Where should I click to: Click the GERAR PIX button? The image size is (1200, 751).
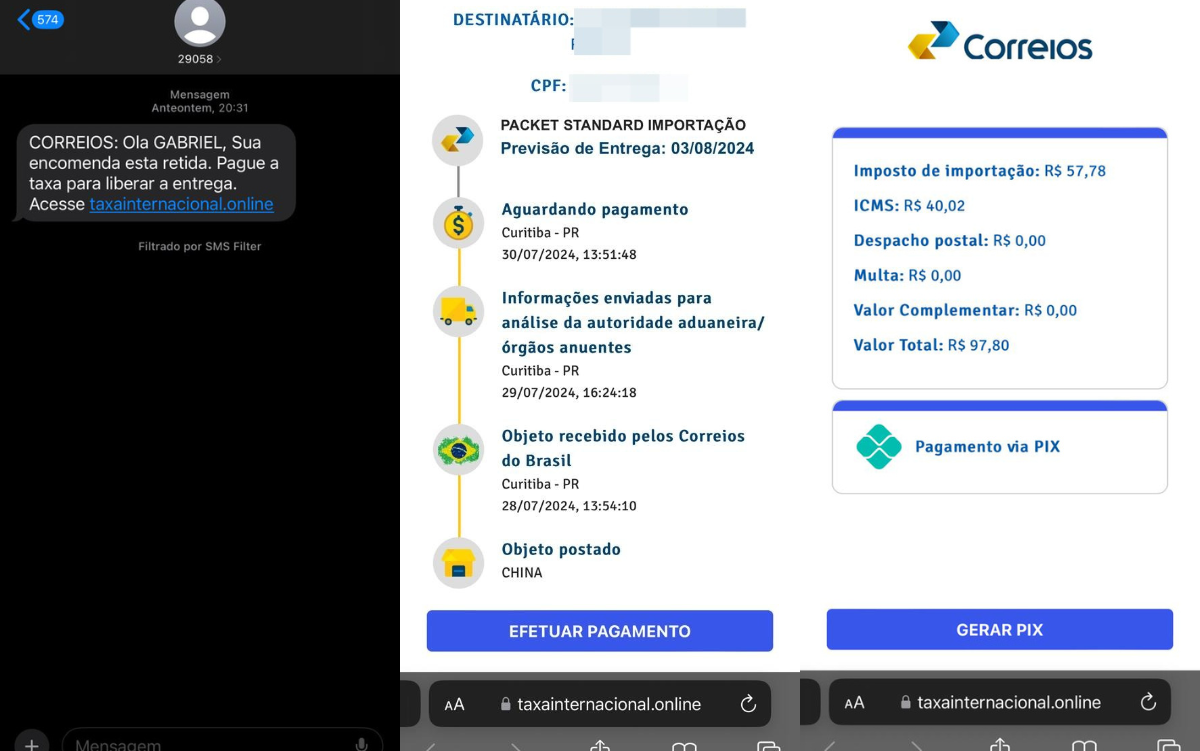(x=1000, y=630)
